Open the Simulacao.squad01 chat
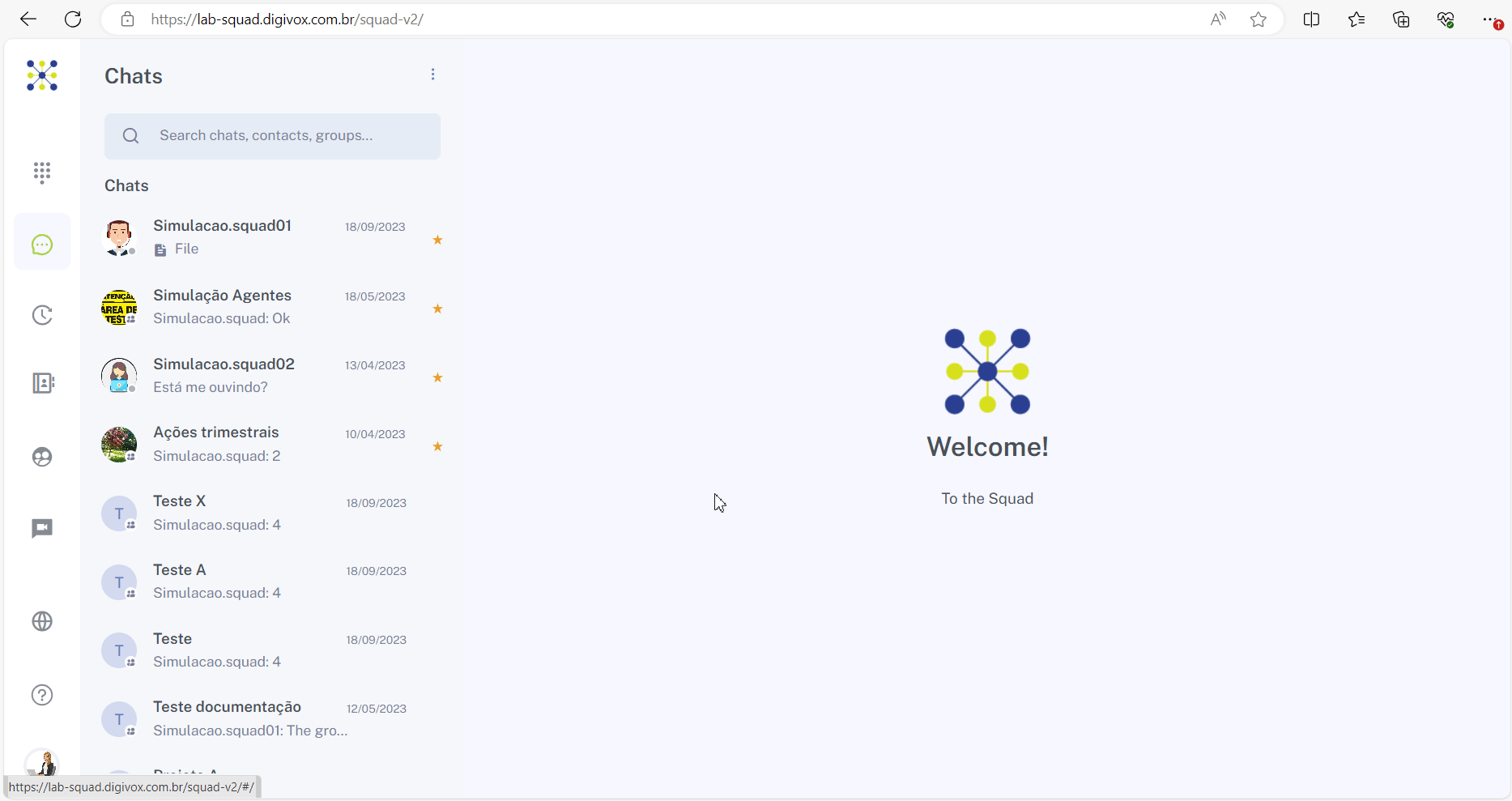This screenshot has width=1512, height=801. 272,237
